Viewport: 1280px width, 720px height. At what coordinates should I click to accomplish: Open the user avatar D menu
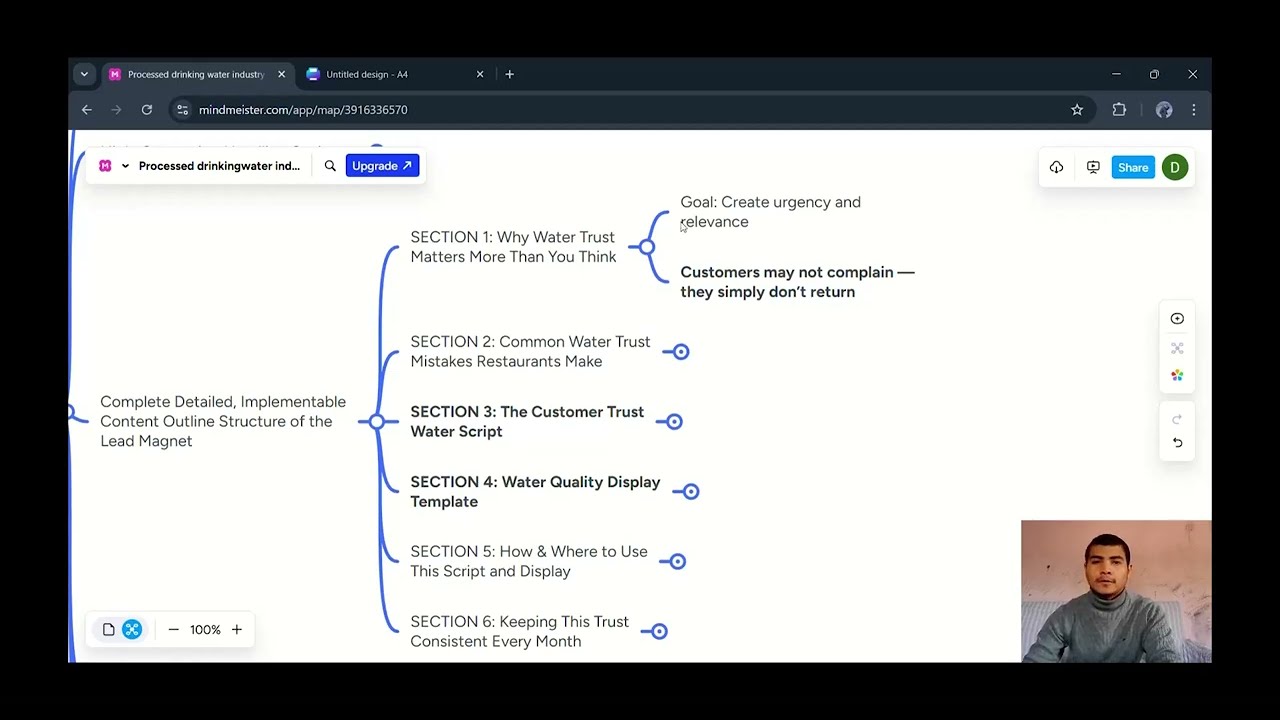pos(1175,167)
